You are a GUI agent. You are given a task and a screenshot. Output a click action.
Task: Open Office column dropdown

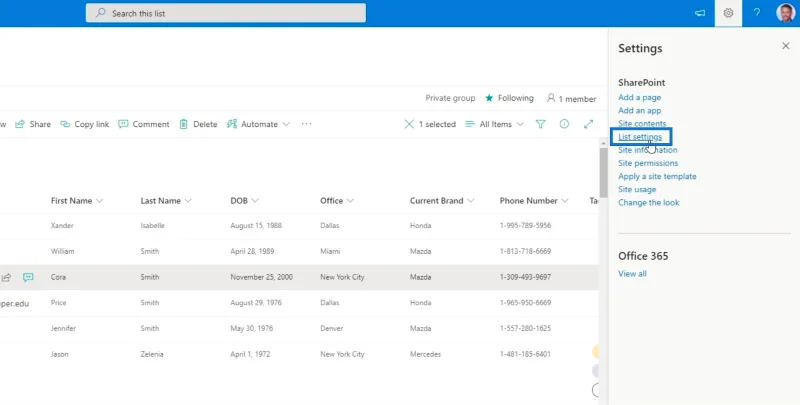pyautogui.click(x=350, y=201)
